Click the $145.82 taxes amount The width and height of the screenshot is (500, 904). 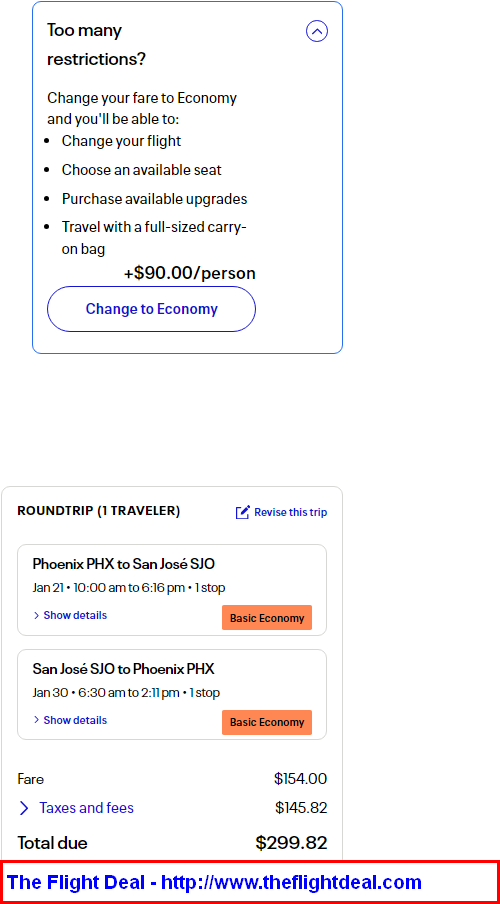301,808
